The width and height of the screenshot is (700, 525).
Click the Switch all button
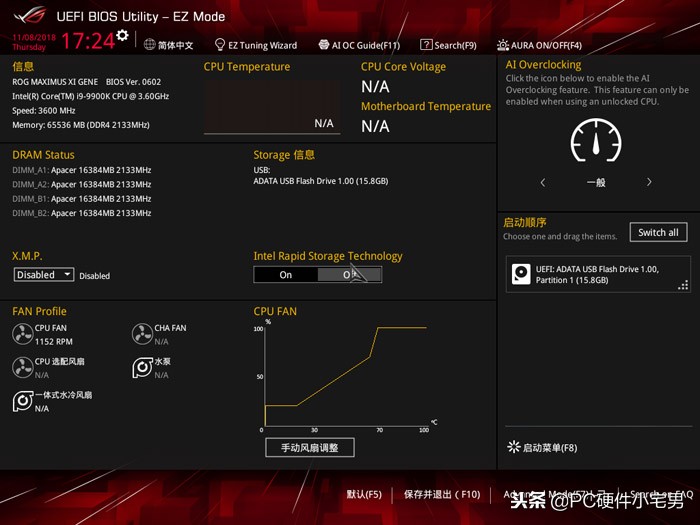click(x=658, y=232)
